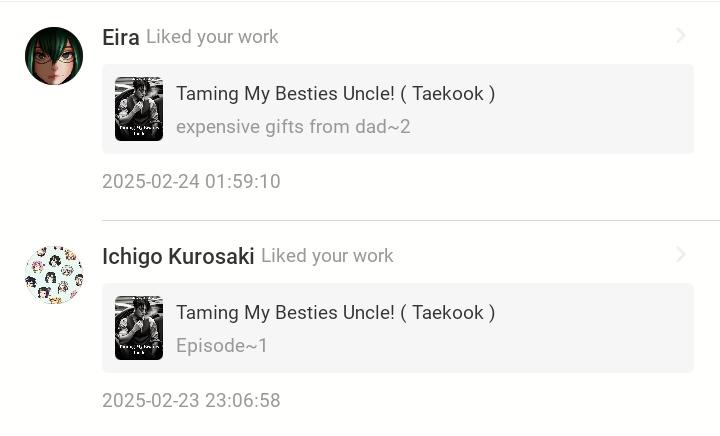Tap the cover thumbnail in Ichigo's notification

(x=139, y=328)
